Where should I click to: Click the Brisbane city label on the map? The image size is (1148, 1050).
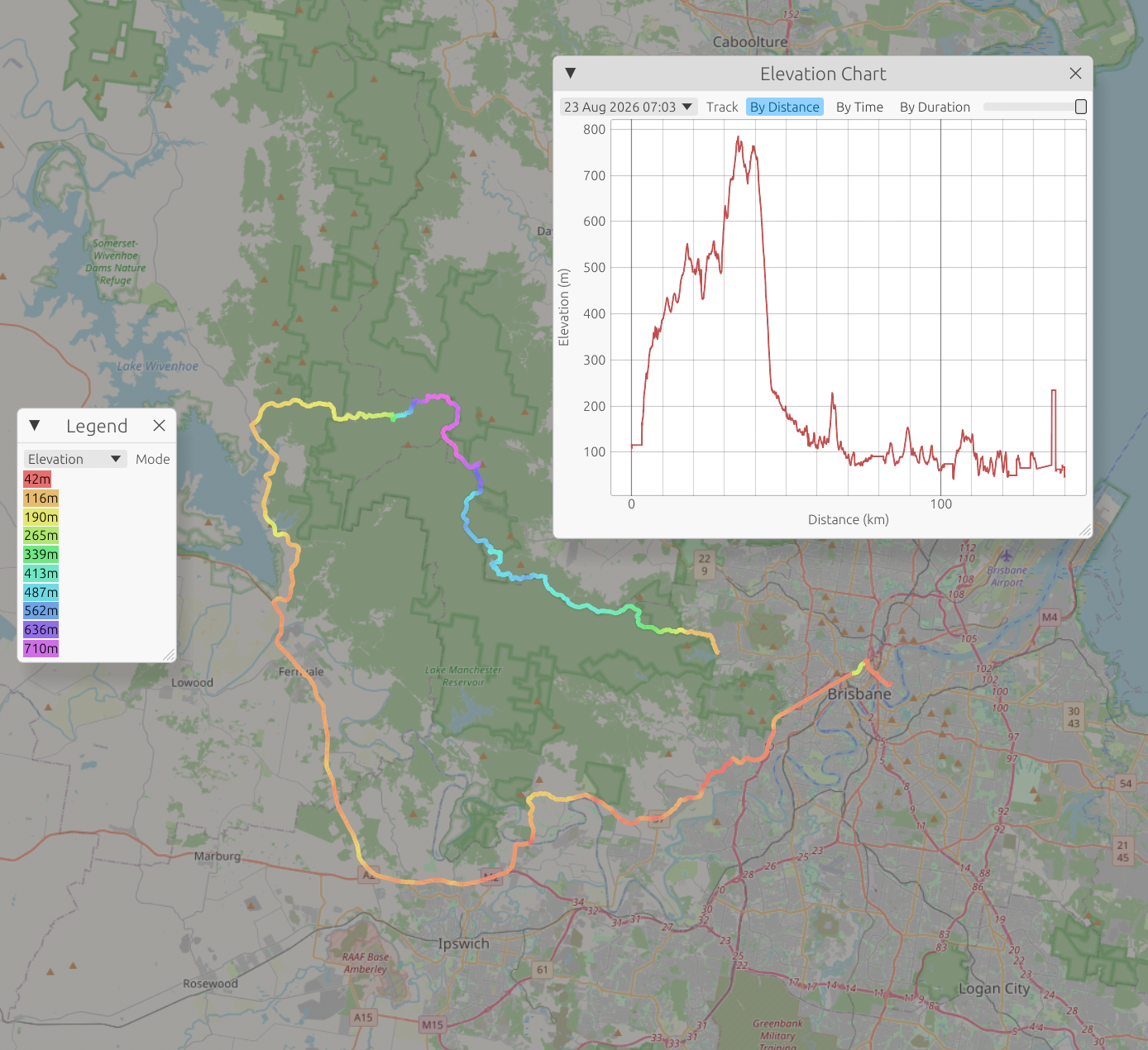pos(859,694)
